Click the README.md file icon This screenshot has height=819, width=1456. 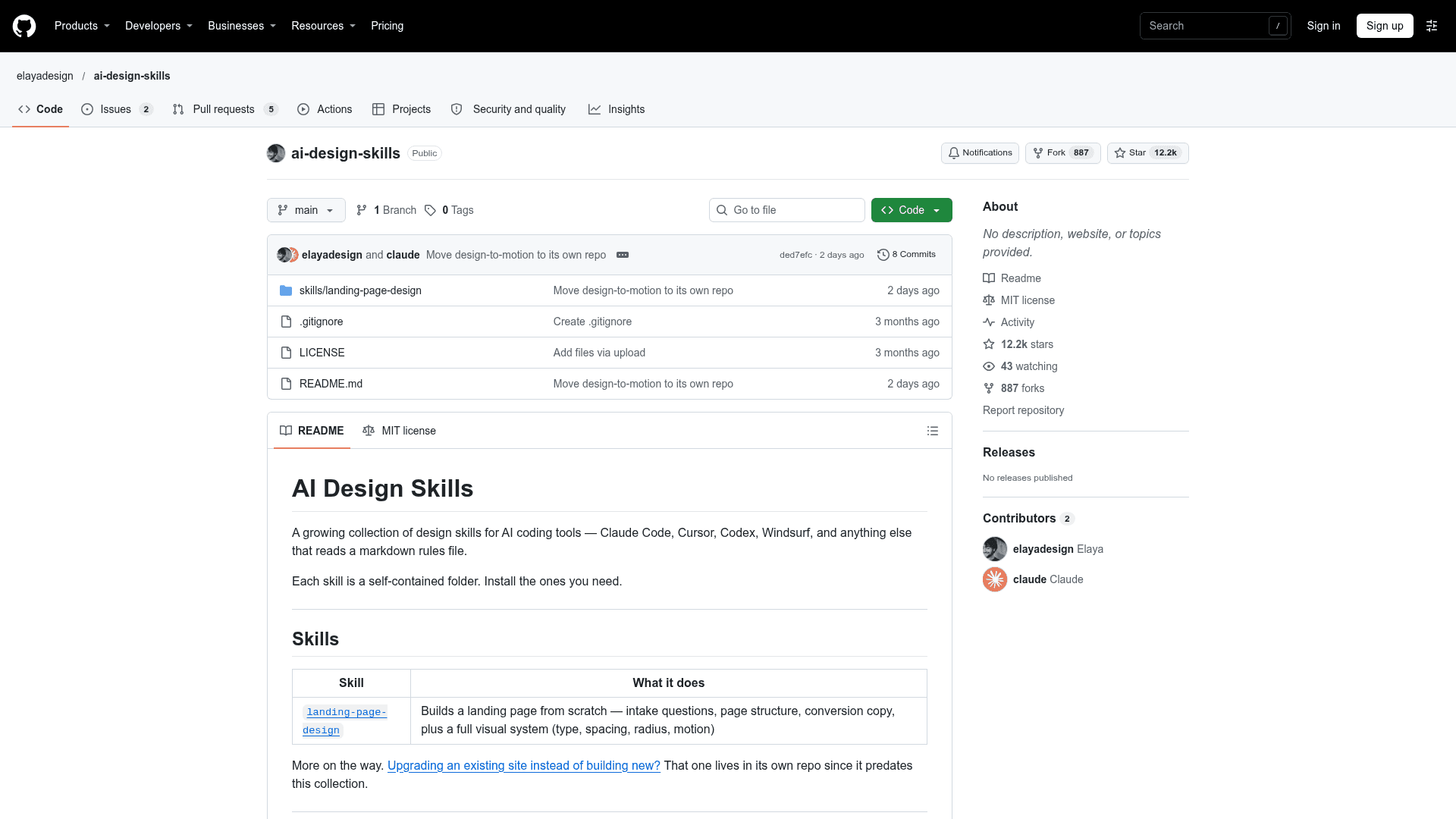(286, 384)
